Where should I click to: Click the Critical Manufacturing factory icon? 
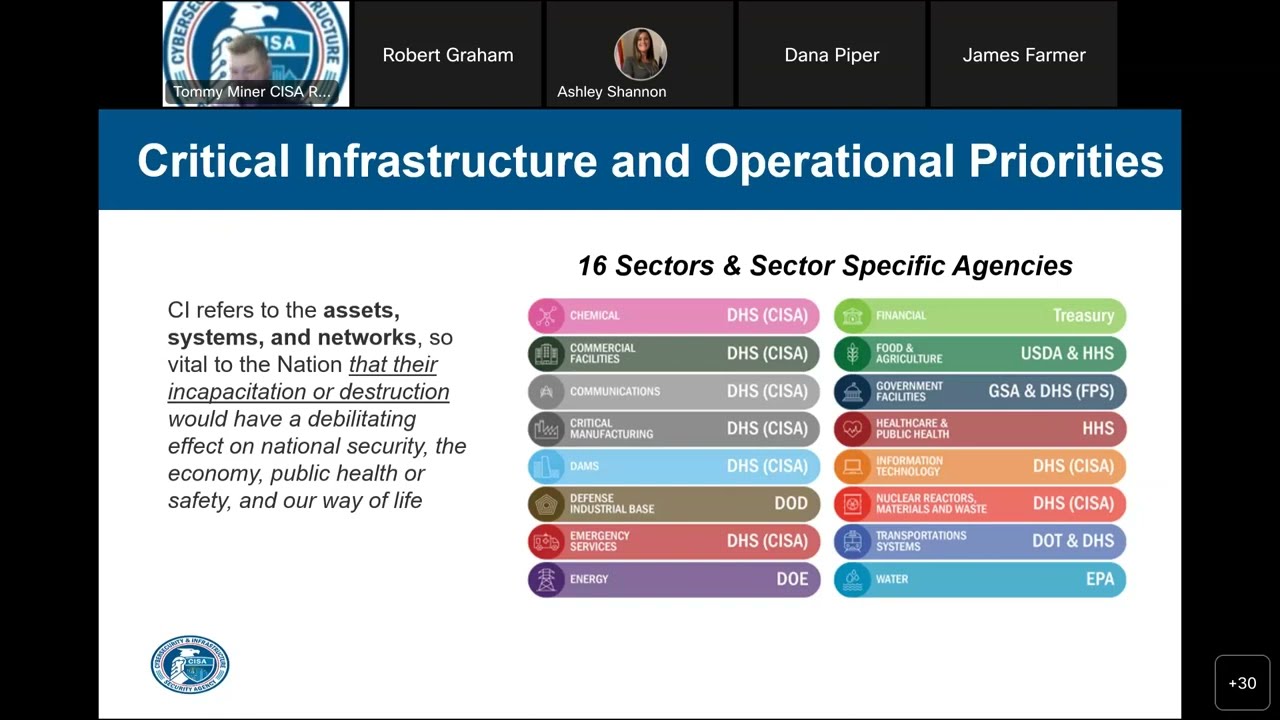click(x=547, y=429)
